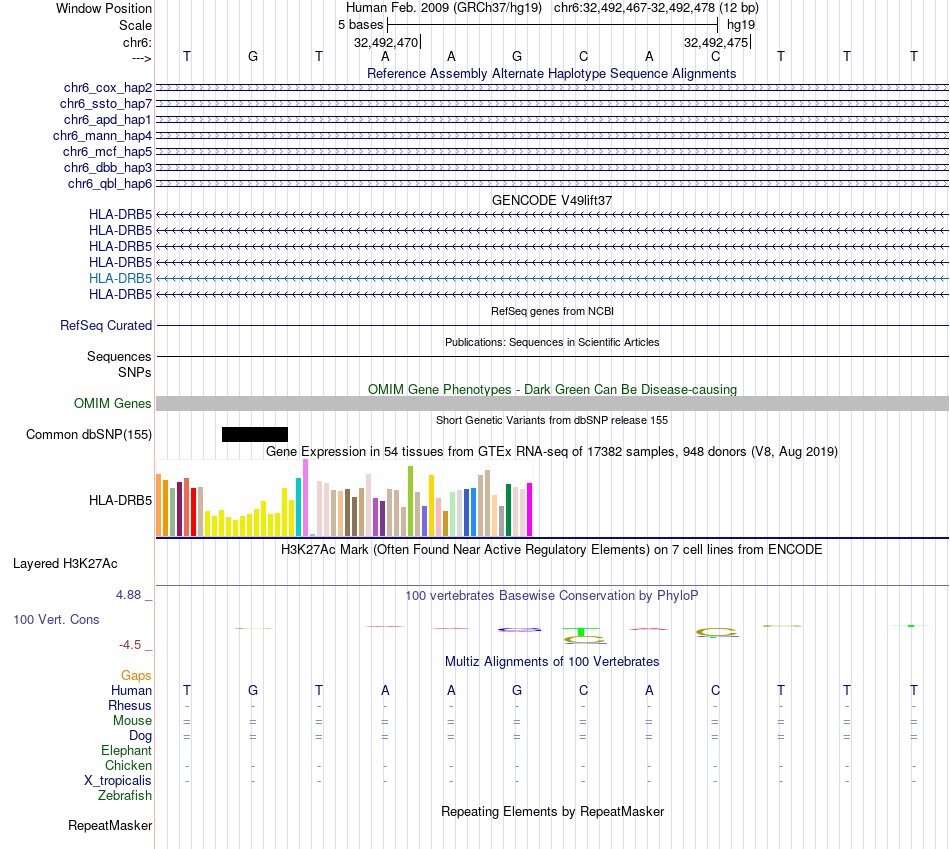
Task: Select the black HLA-DRB5 label beside GTEx chart
Action: (x=121, y=501)
